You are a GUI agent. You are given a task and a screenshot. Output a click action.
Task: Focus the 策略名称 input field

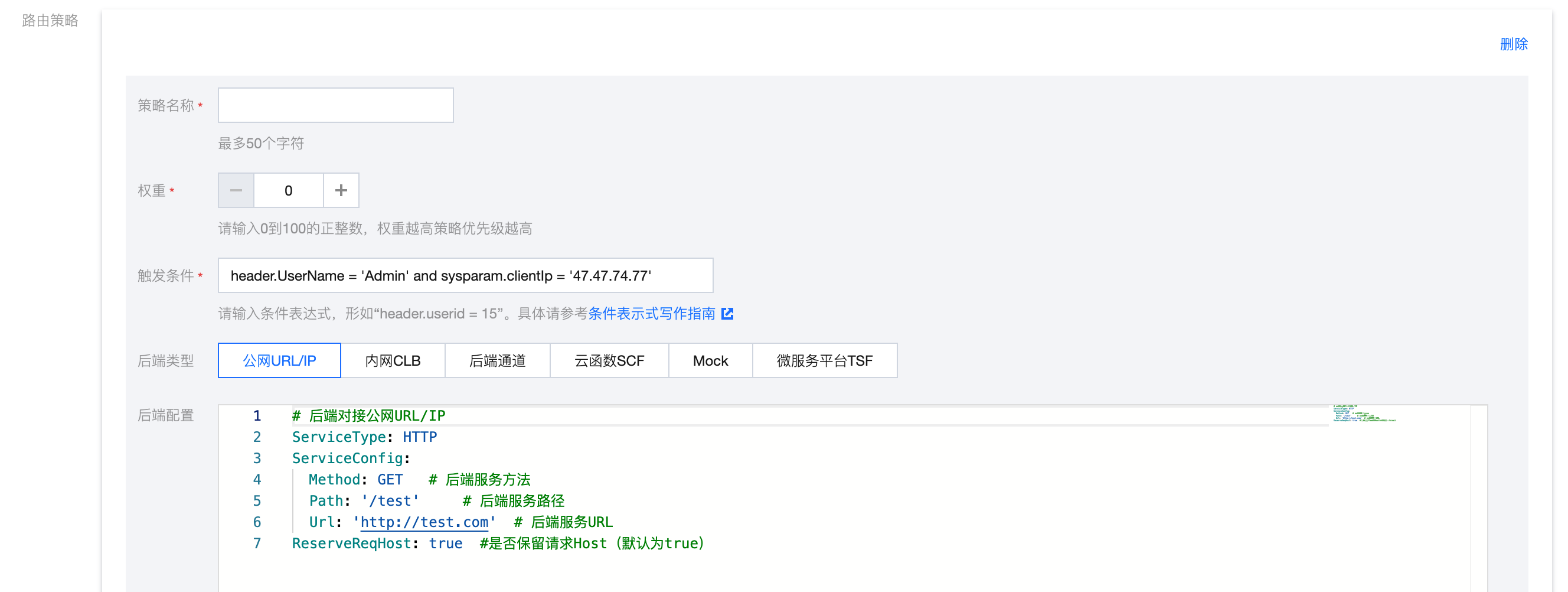pyautogui.click(x=335, y=105)
